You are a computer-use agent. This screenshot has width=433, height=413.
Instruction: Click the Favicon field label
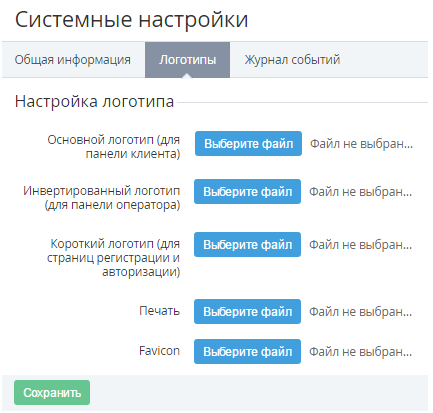(x=159, y=351)
